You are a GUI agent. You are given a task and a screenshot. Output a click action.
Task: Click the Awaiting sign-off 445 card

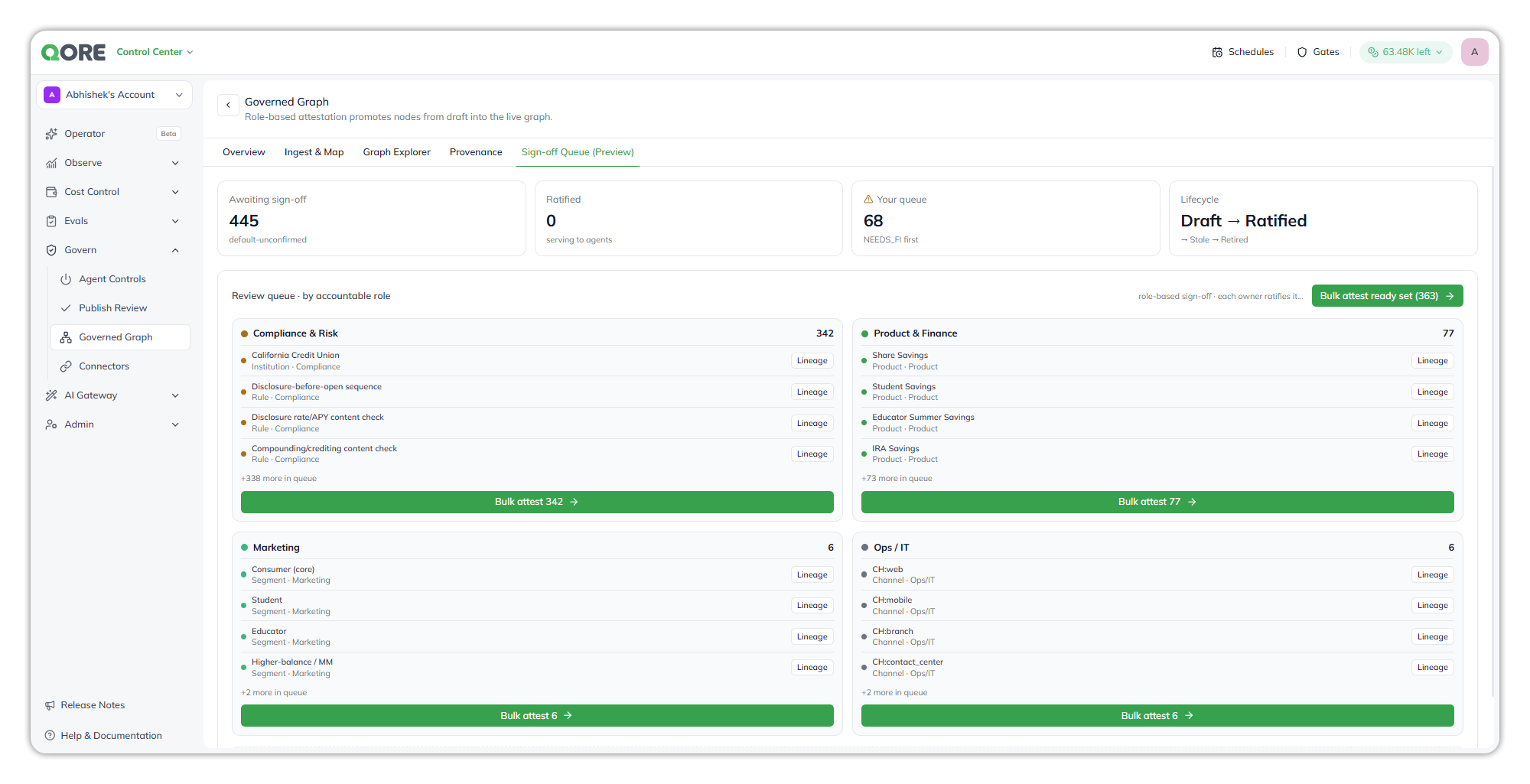pyautogui.click(x=372, y=219)
